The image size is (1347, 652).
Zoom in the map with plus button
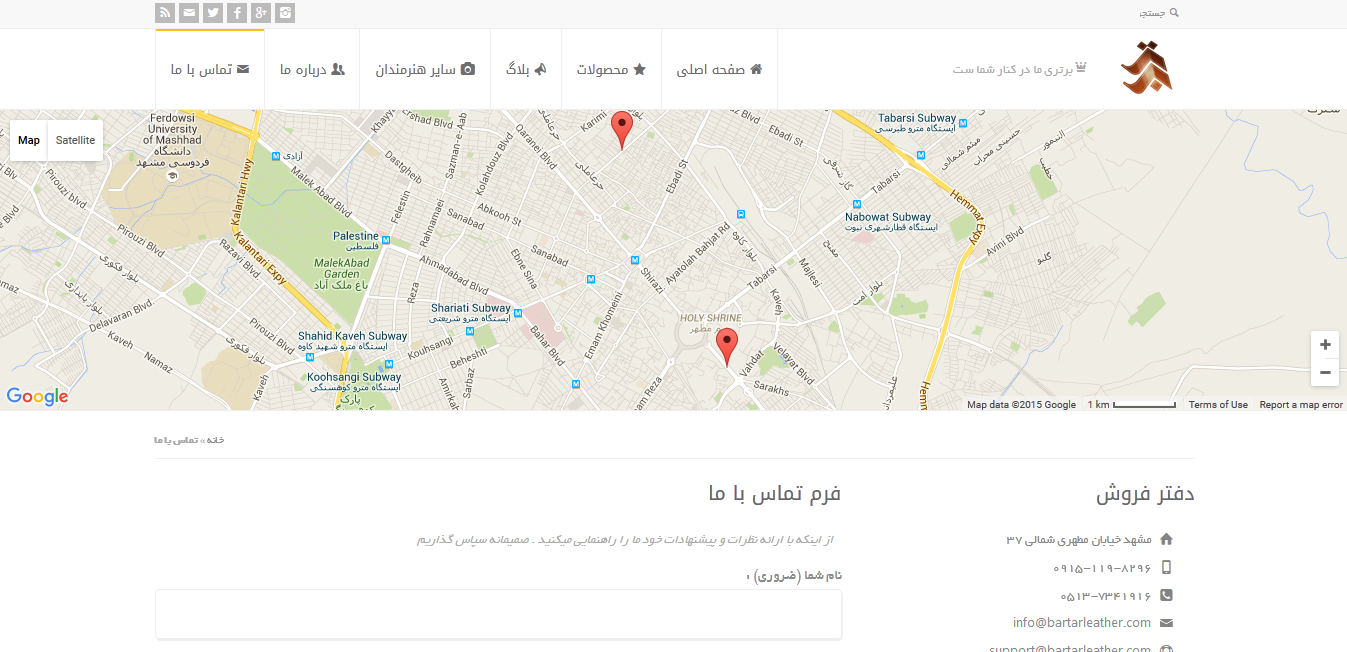pos(1325,345)
